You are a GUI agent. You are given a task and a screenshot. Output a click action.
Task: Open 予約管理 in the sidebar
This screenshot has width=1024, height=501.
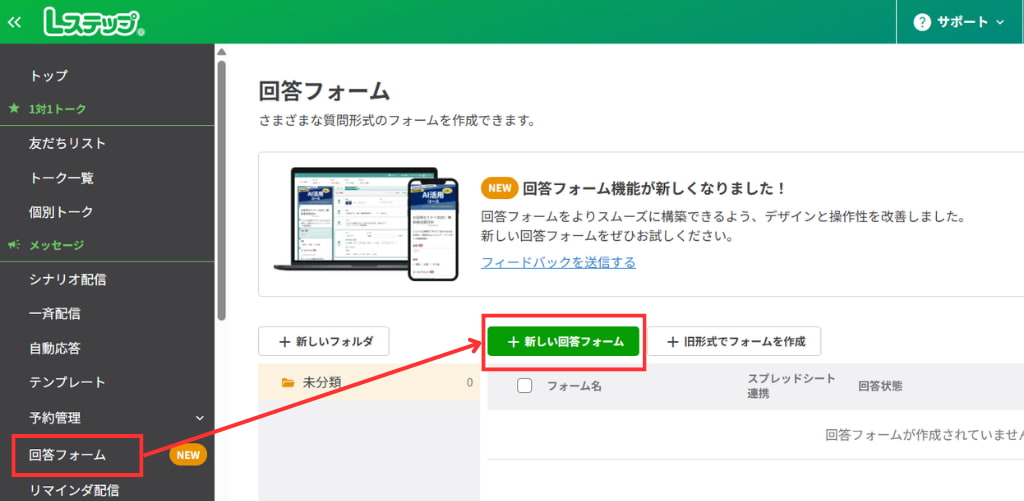click(55, 417)
